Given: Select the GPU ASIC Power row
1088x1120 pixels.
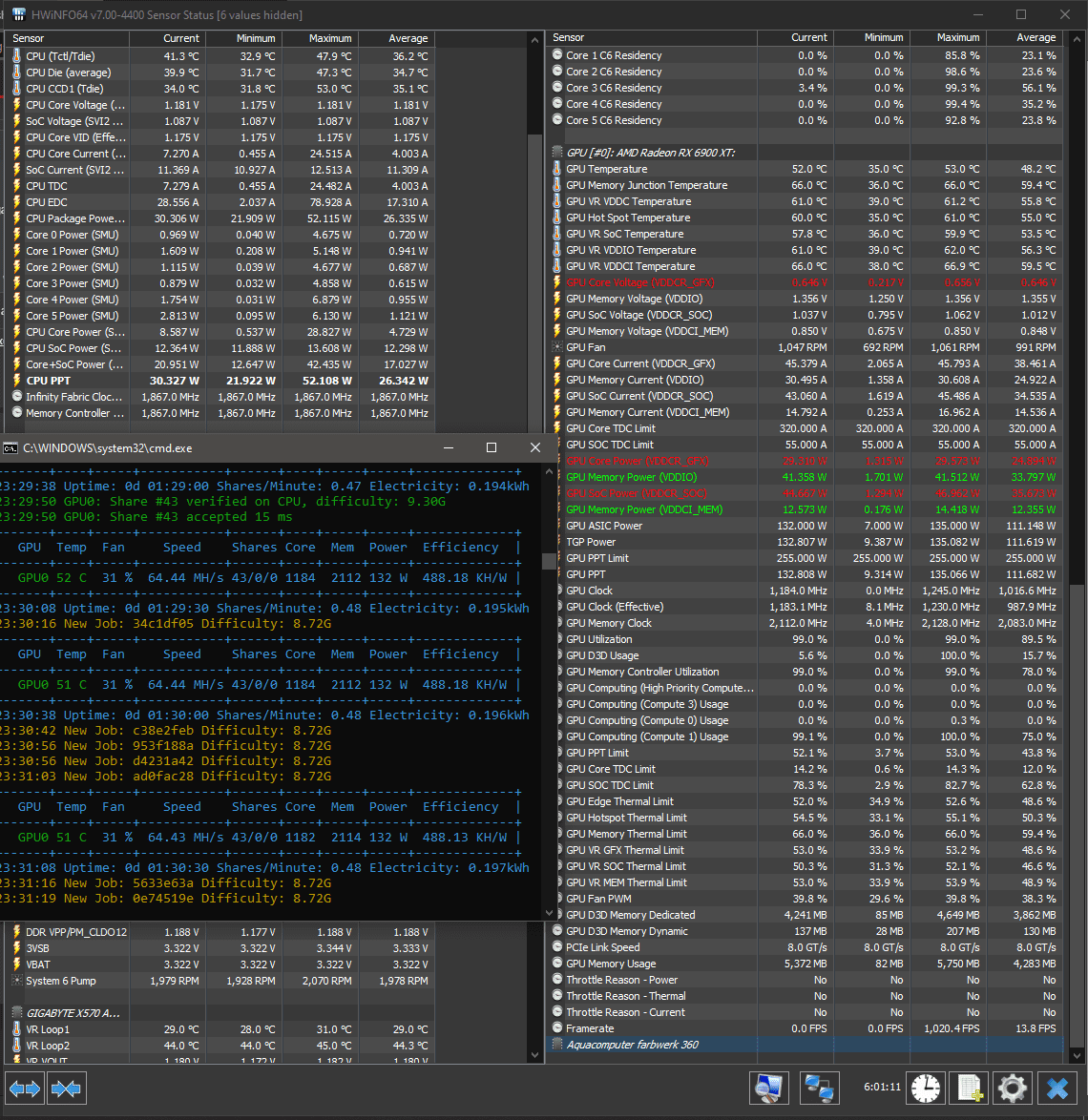Looking at the screenshot, I should pos(806,526).
